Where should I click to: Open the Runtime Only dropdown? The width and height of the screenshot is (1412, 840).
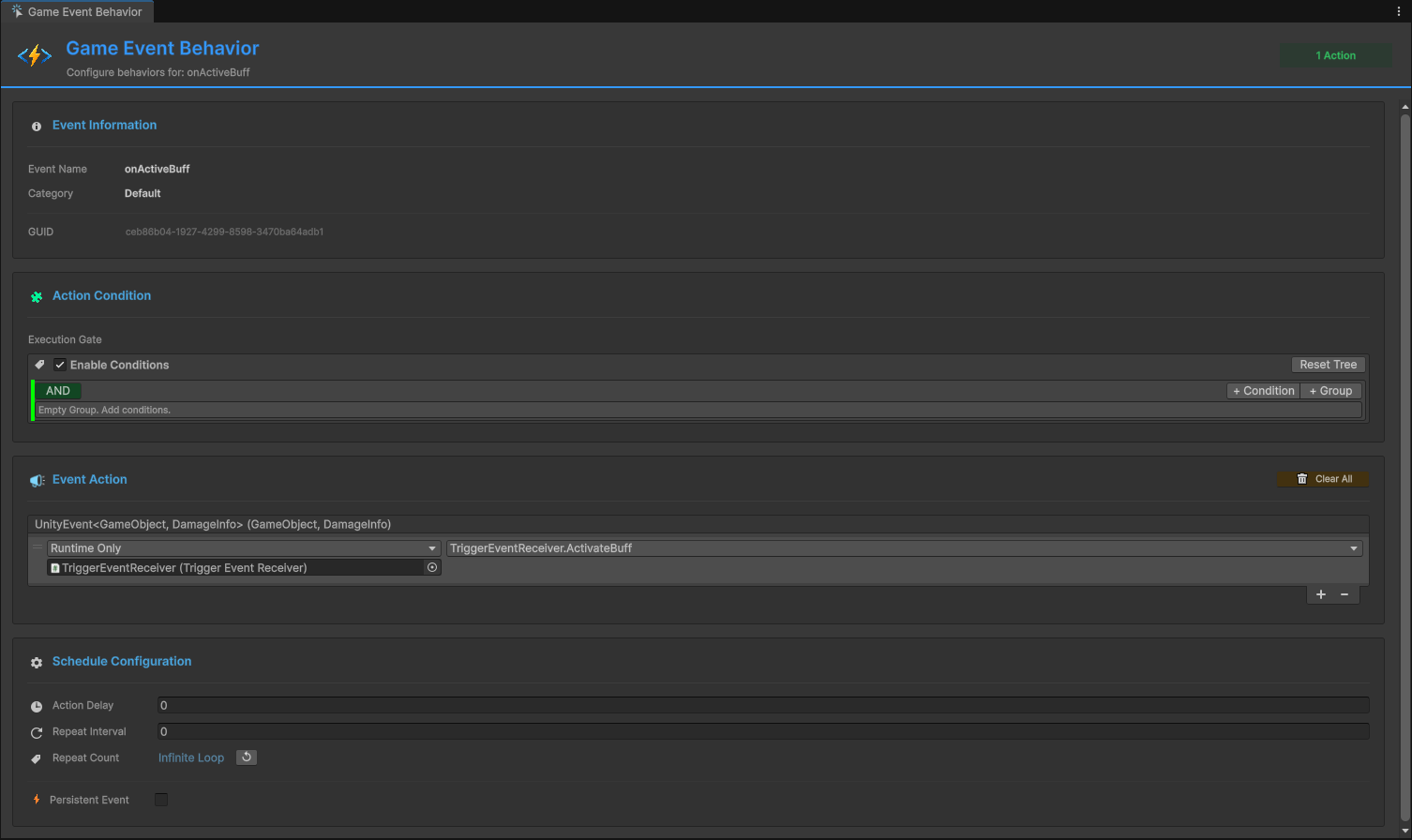(x=242, y=547)
